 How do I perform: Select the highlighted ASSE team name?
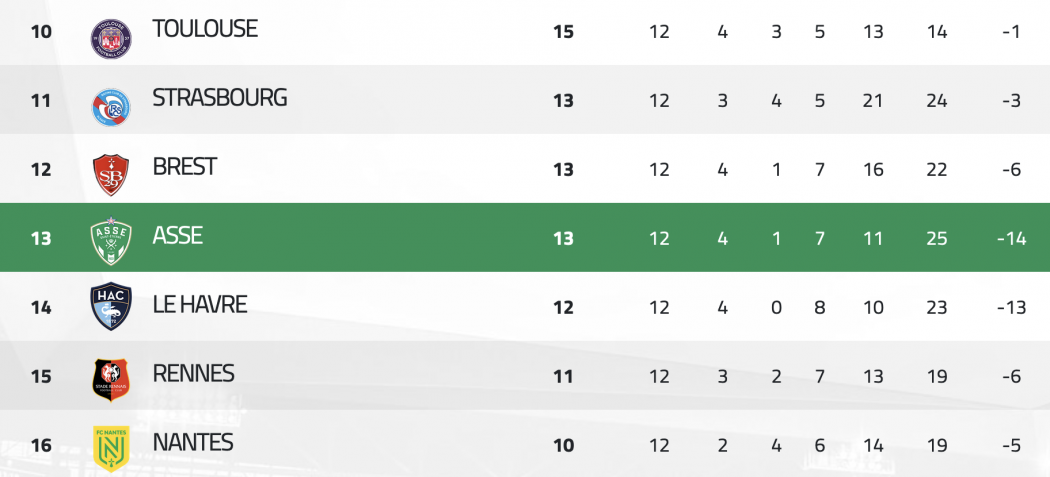point(177,236)
